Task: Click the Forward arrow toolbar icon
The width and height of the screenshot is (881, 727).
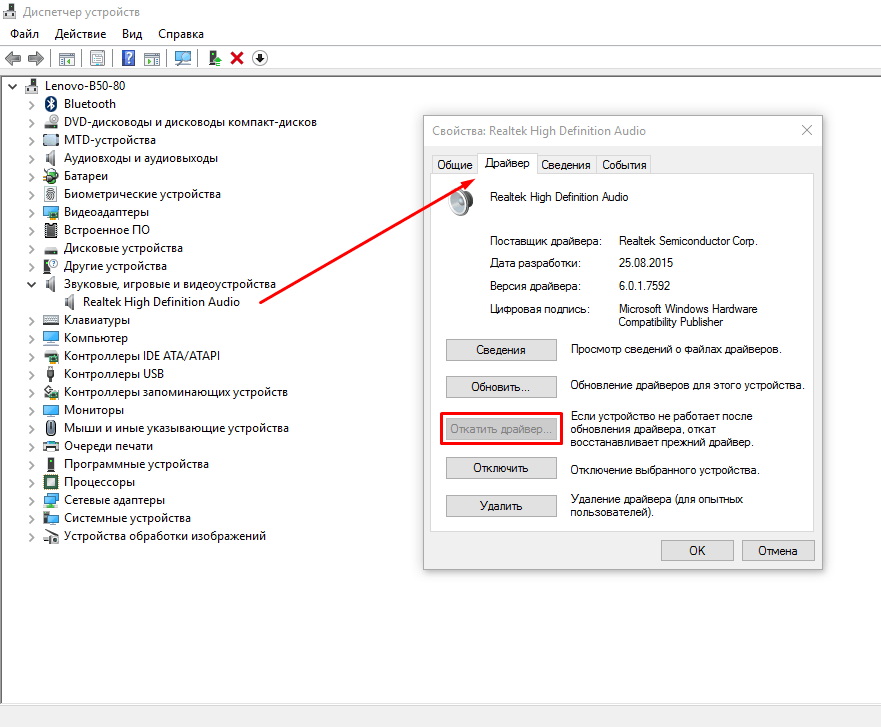Action: pos(35,58)
